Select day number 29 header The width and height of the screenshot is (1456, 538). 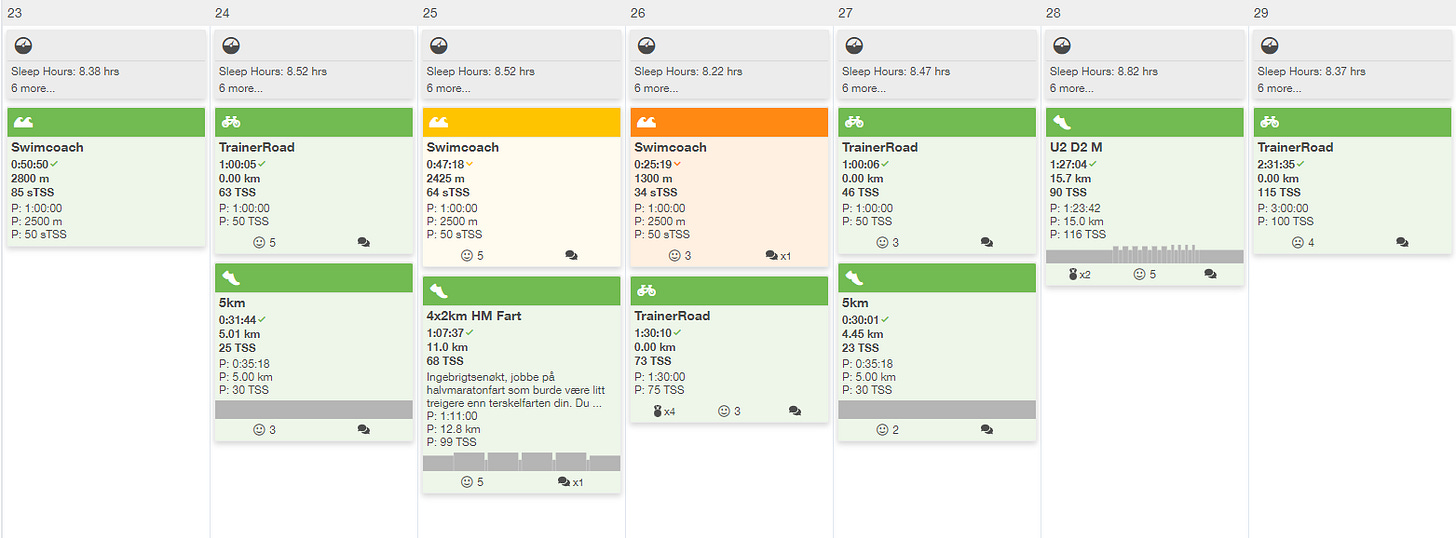click(x=1261, y=12)
